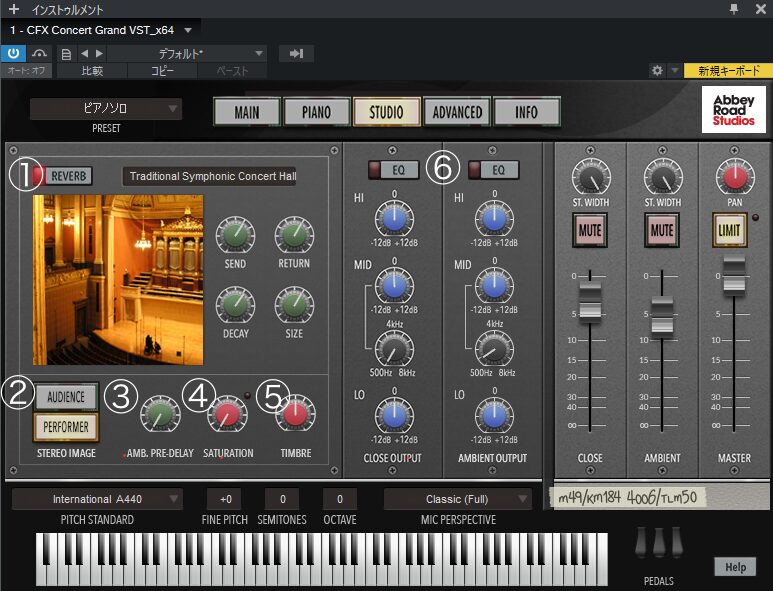Click the Close Output MID frequency knob

(394, 349)
